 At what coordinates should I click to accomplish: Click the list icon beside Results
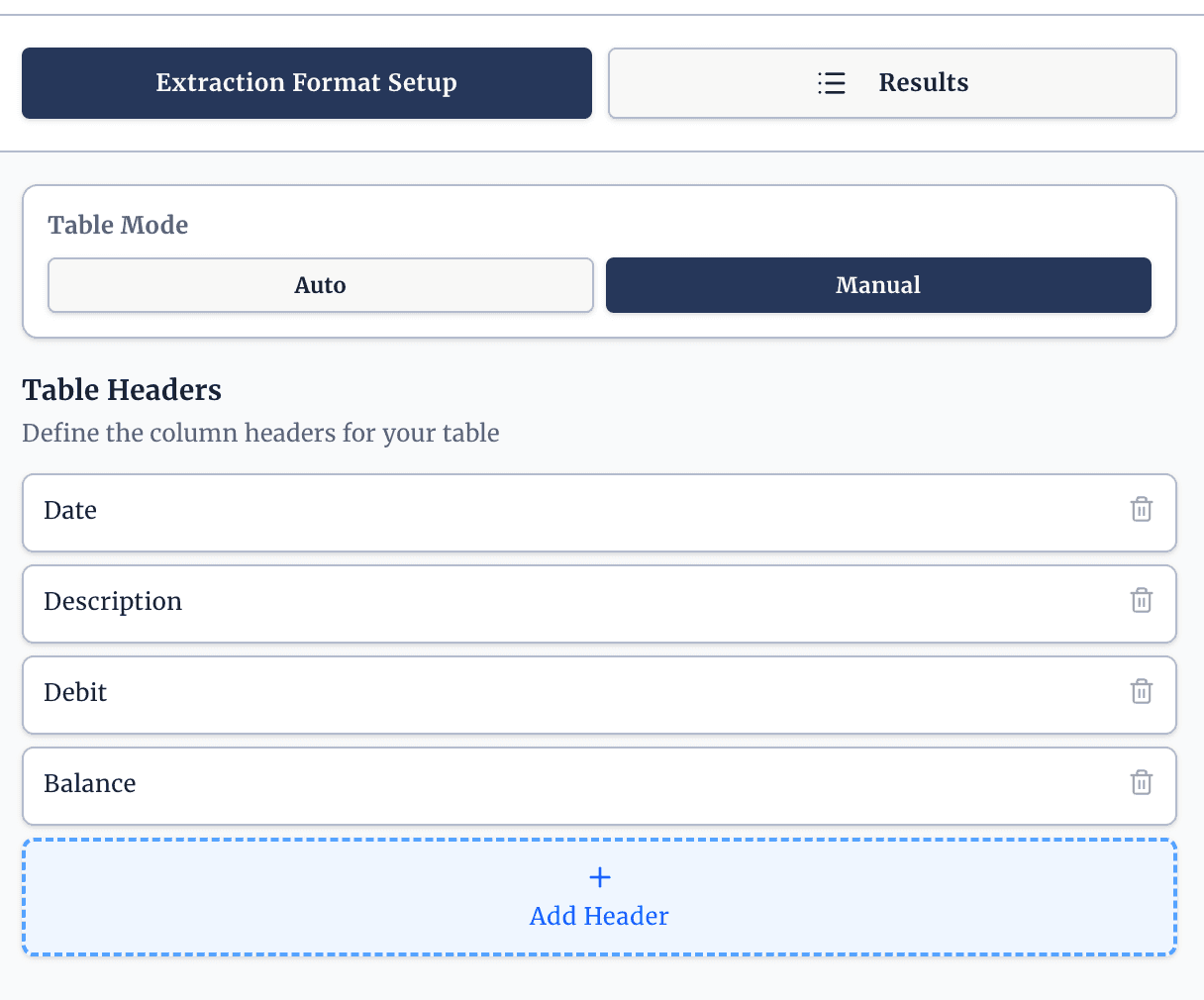(x=832, y=83)
